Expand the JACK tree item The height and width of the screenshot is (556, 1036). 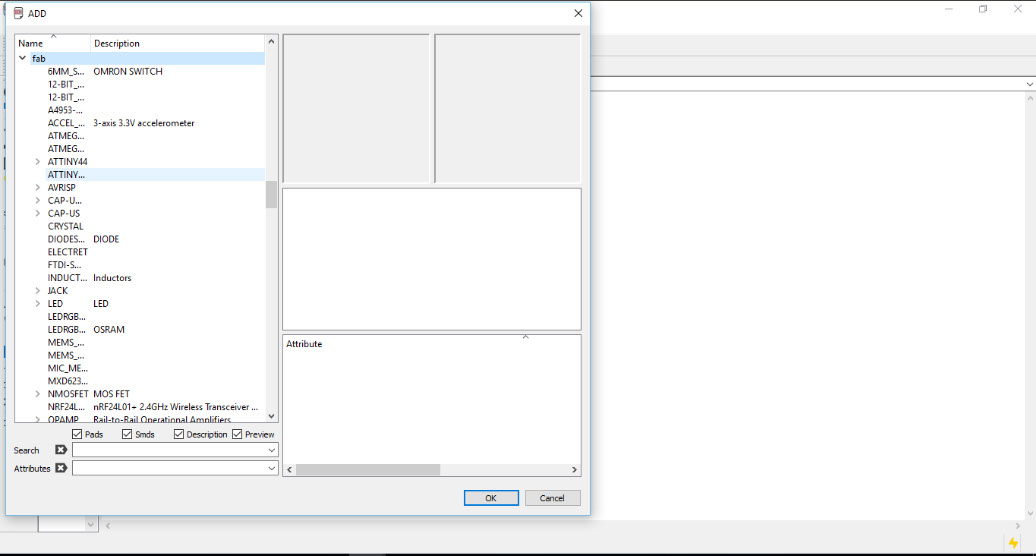38,291
